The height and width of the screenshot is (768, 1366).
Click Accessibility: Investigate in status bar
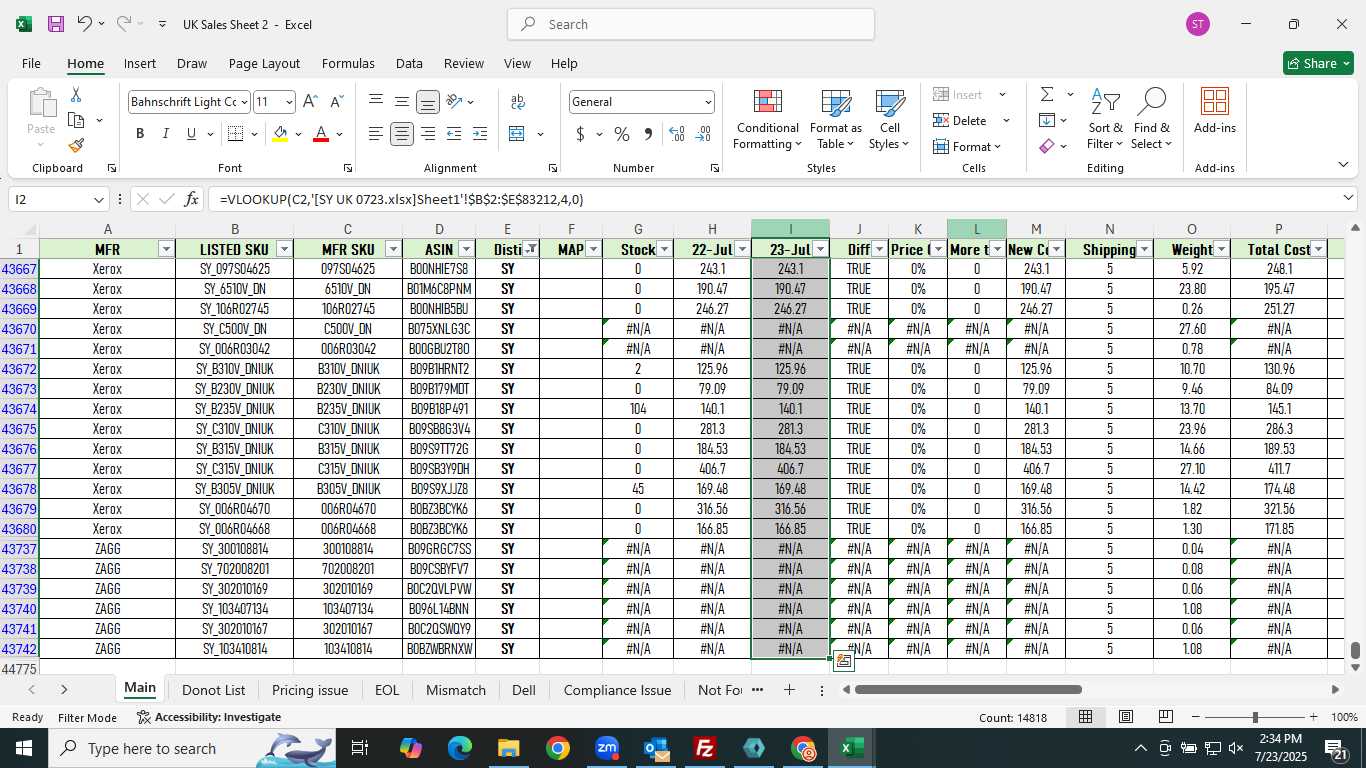point(209,717)
